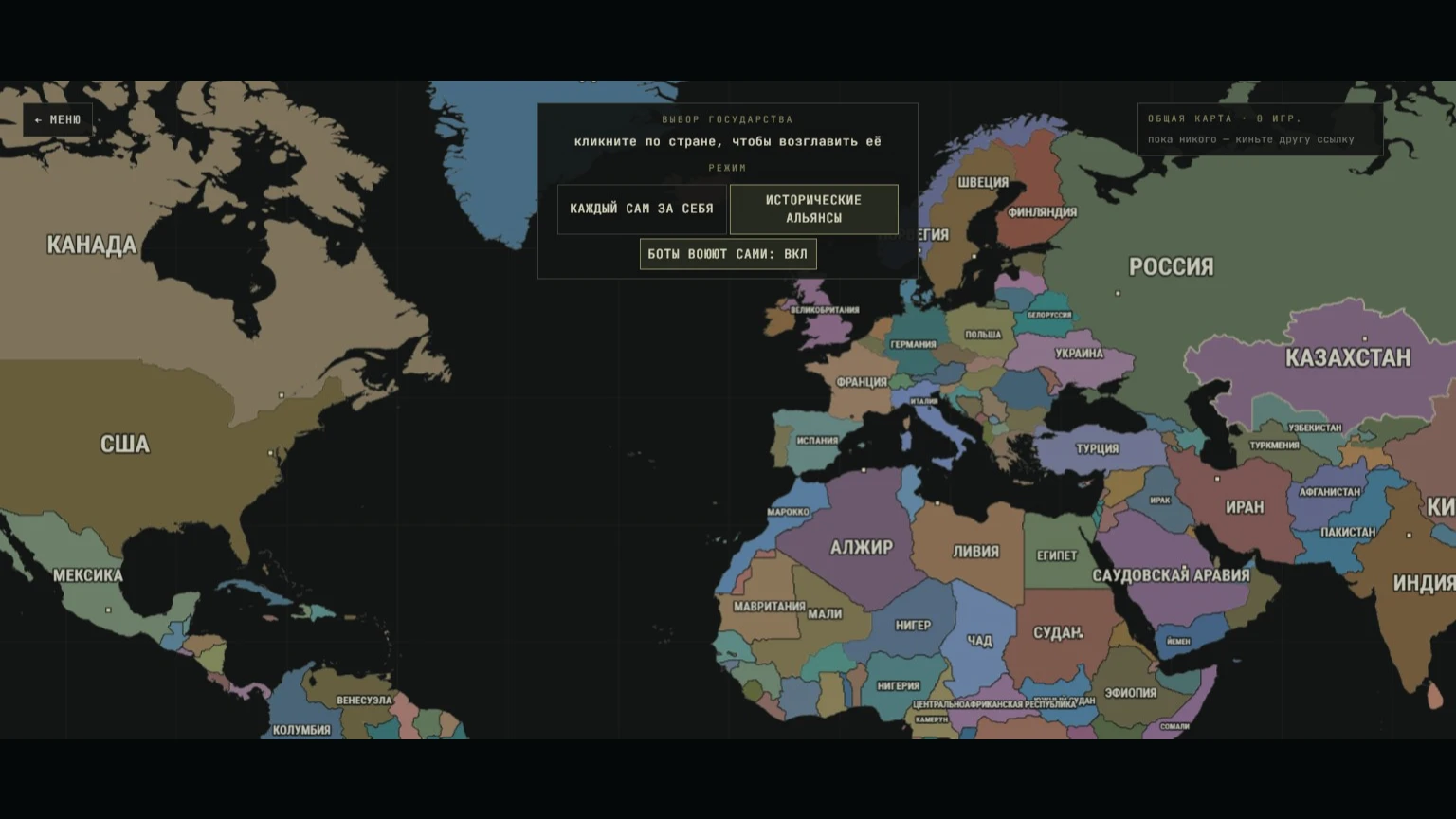This screenshot has width=1456, height=819.
Task: Choose ПАКИСТАН on the map
Action: [1348, 533]
